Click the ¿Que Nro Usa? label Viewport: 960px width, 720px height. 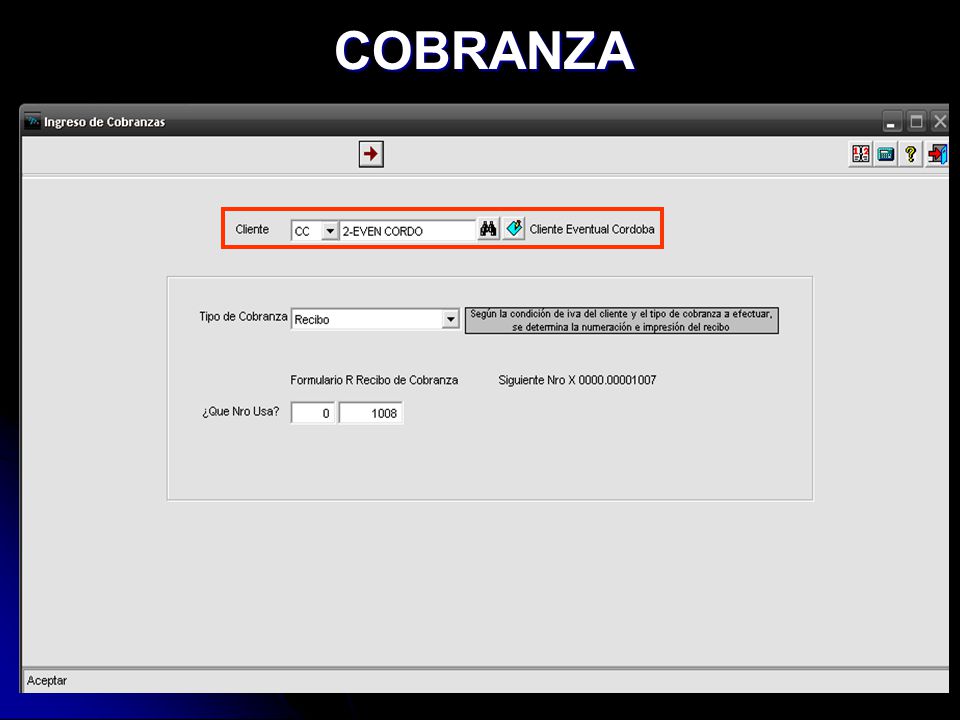pos(241,411)
